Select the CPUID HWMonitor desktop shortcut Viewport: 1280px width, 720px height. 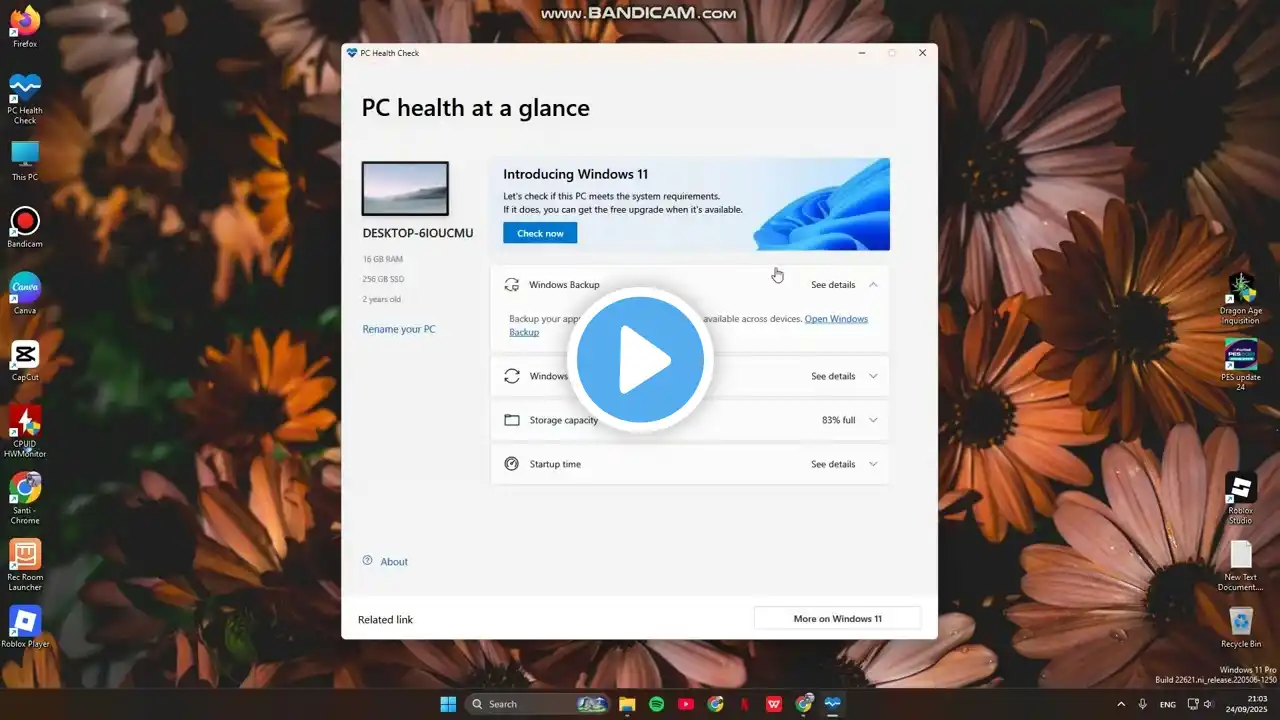25,431
